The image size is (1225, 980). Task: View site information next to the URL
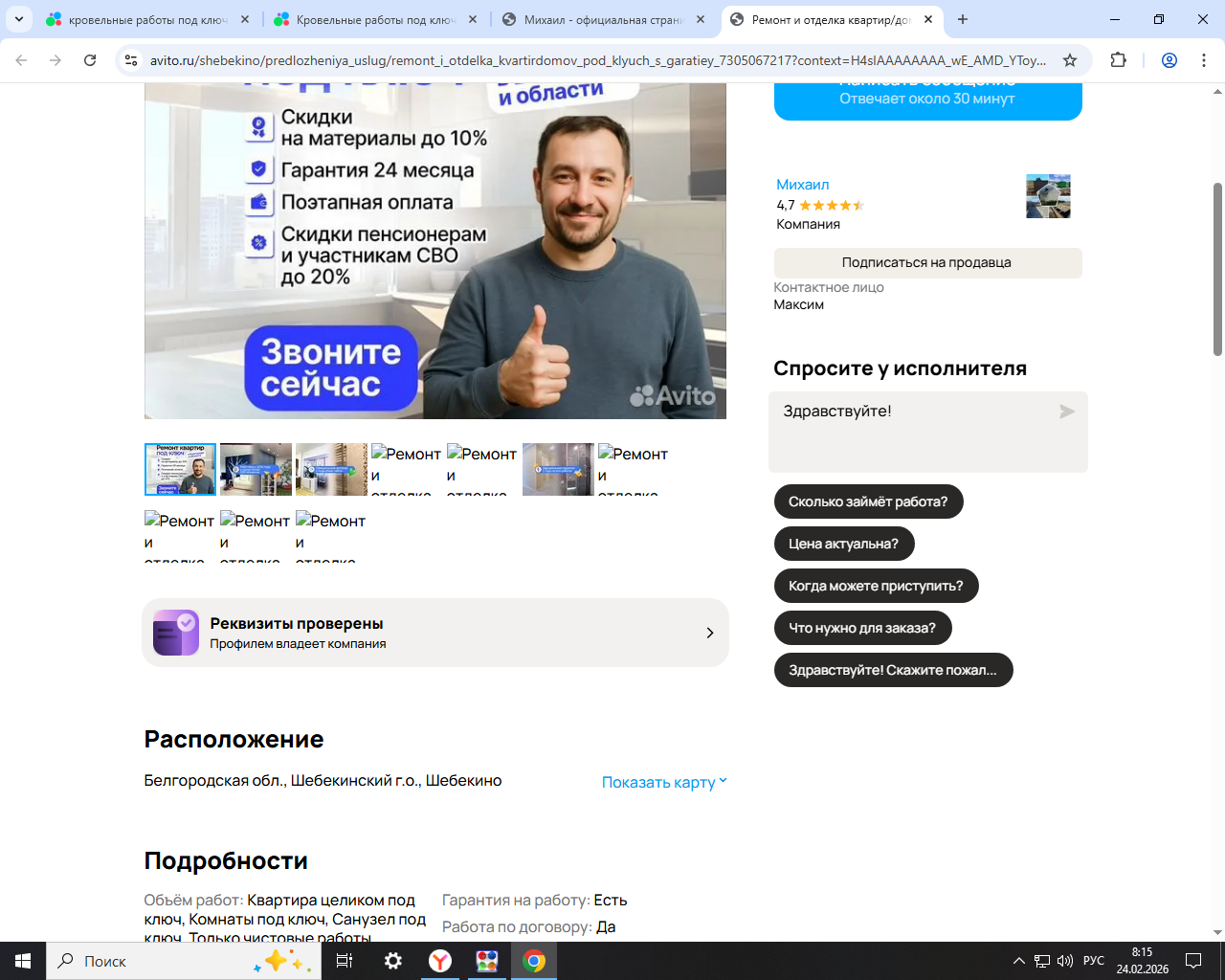131,60
